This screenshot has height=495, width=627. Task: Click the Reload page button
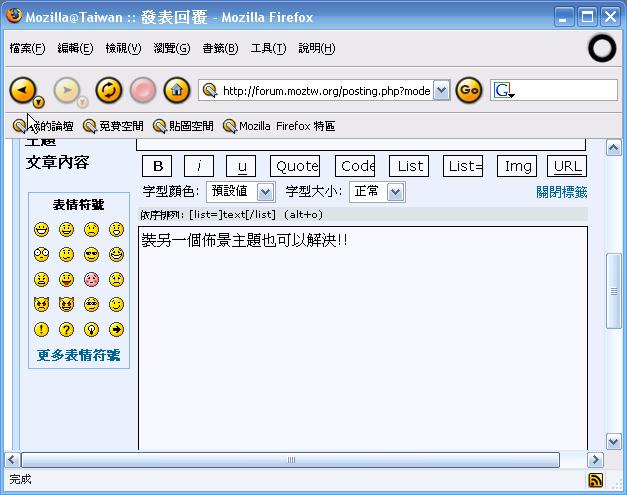(108, 90)
